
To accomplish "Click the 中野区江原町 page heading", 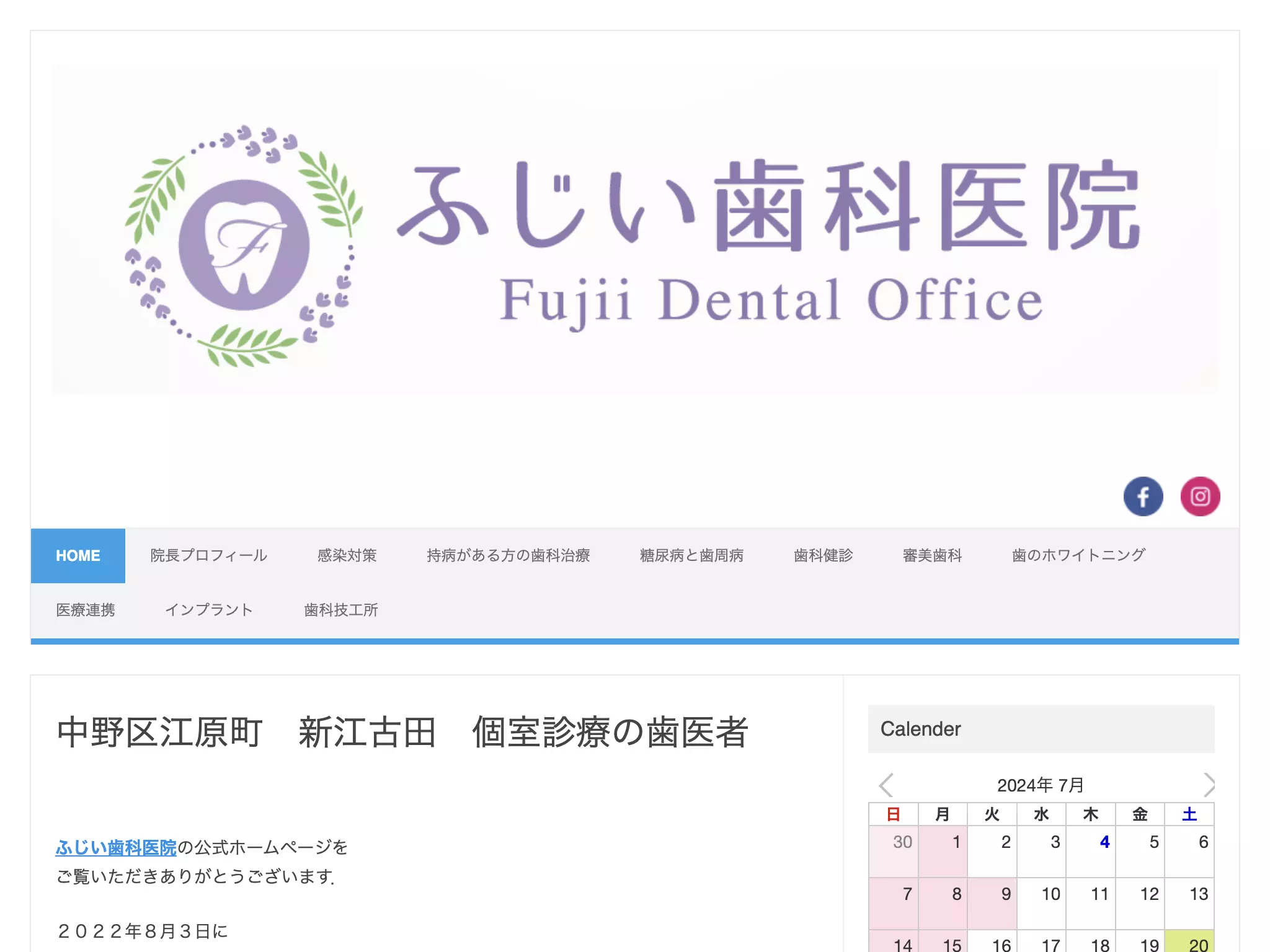I will (x=402, y=732).
